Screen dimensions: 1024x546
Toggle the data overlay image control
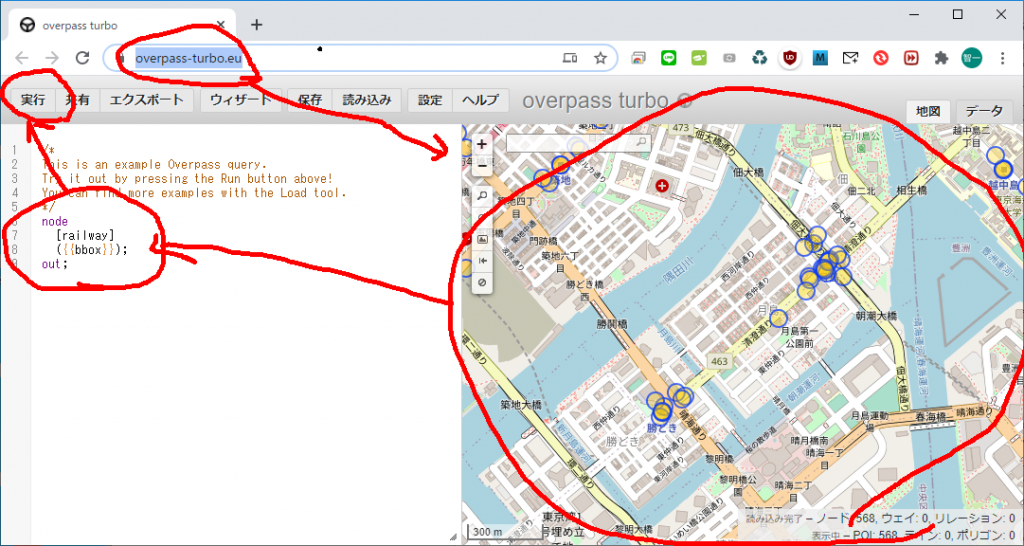click(482, 239)
